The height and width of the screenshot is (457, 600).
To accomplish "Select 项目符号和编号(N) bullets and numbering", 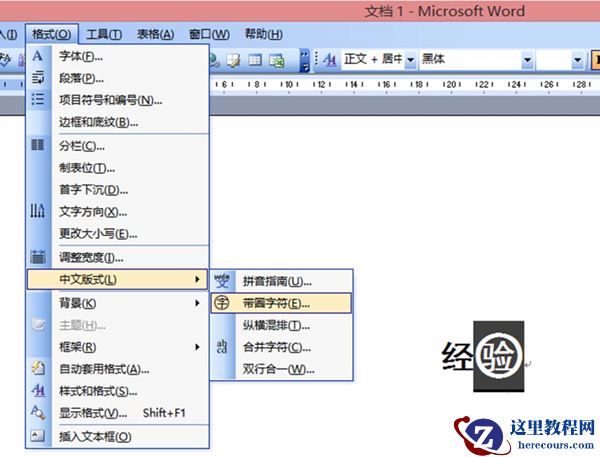I will 117,100.
